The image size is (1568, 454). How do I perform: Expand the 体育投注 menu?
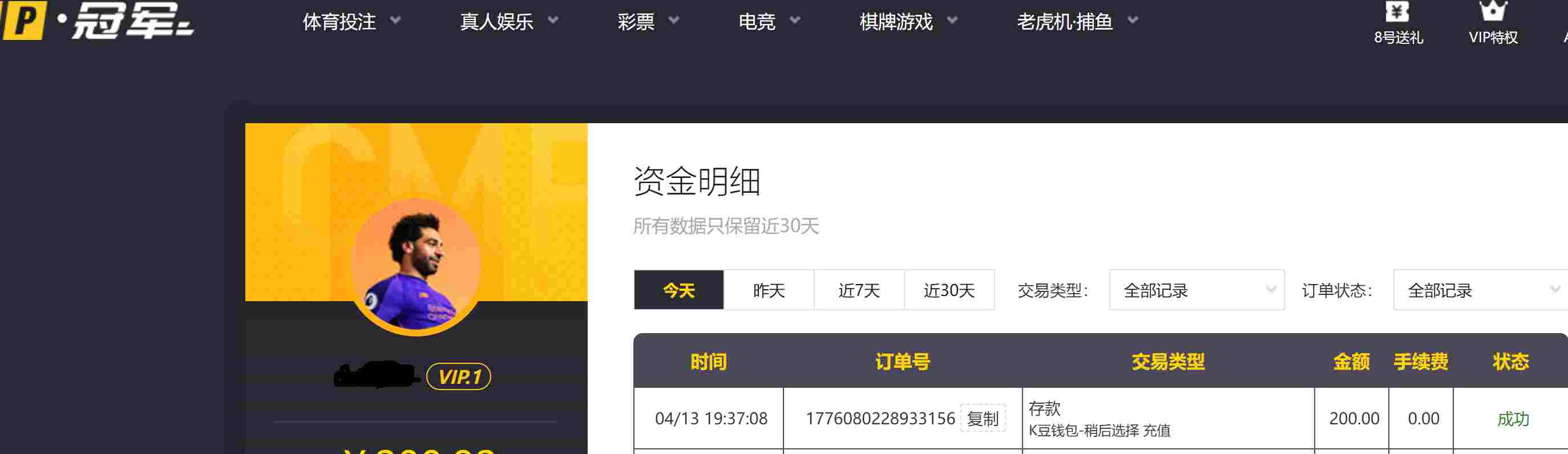coord(351,22)
